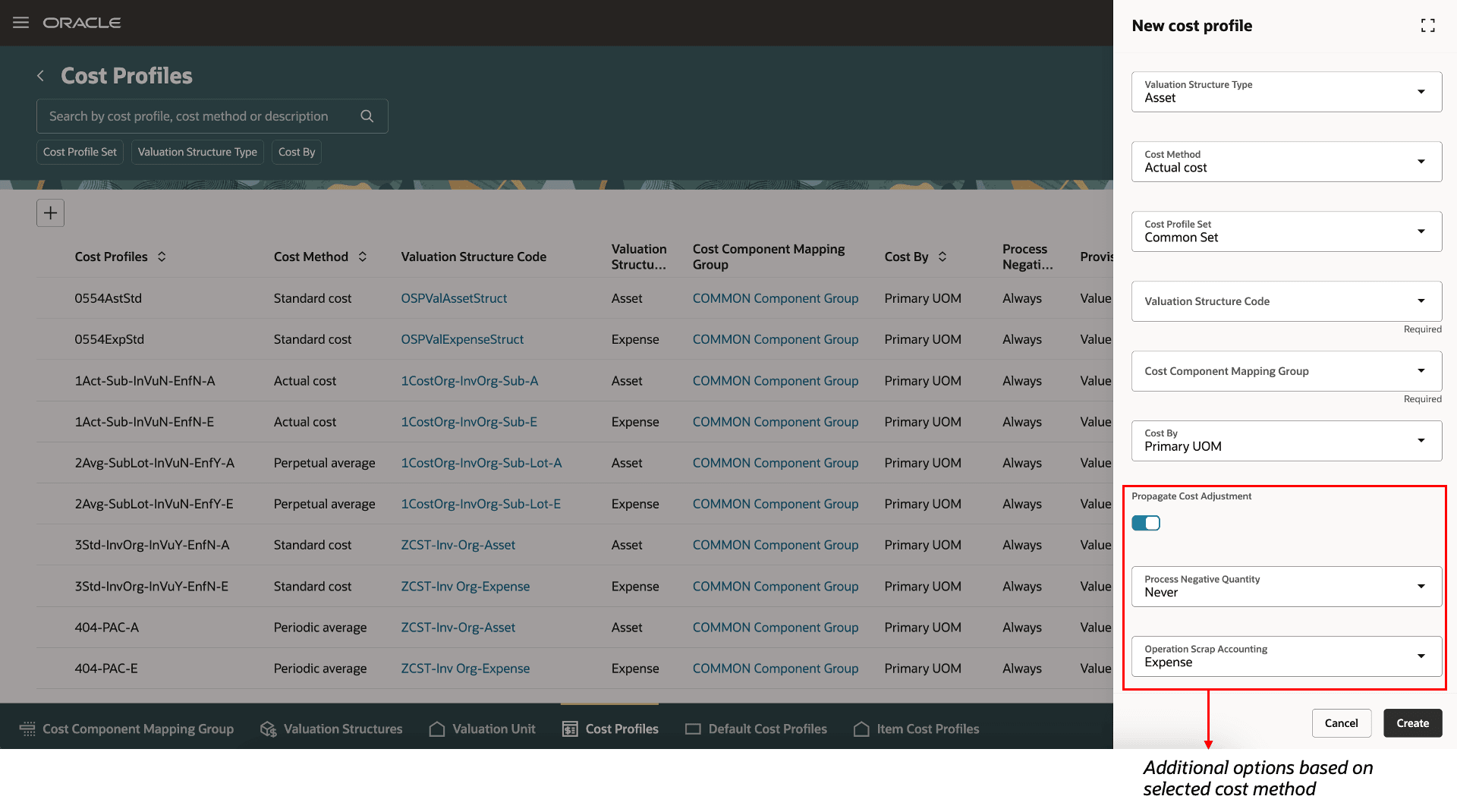Switch to Valuation Structures tab
1457x812 pixels.
(x=332, y=729)
